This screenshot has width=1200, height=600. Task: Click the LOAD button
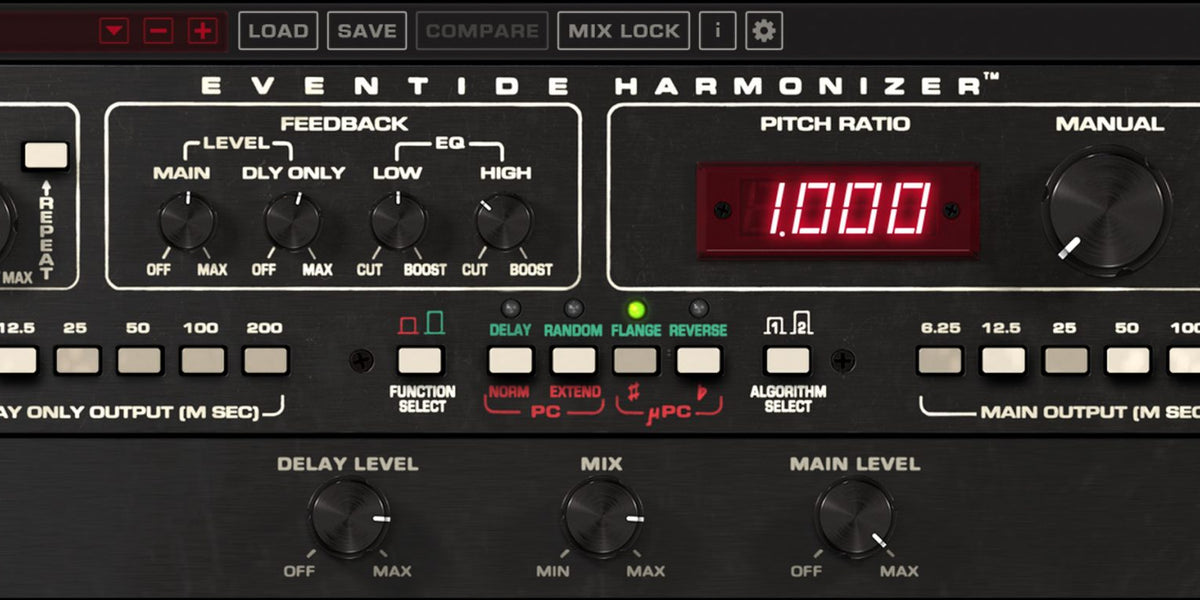(279, 30)
